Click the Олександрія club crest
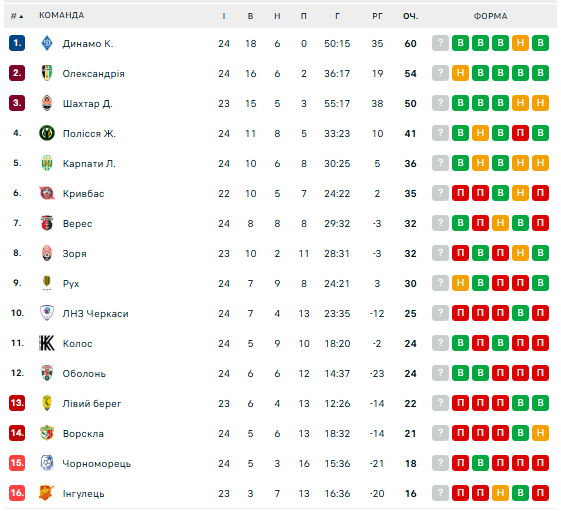Viewport: 561px width, 513px height. [47, 73]
